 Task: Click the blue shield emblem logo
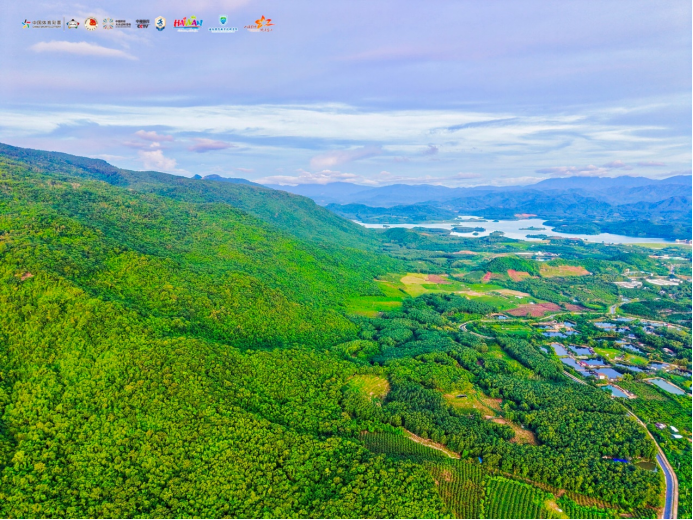coord(160,23)
